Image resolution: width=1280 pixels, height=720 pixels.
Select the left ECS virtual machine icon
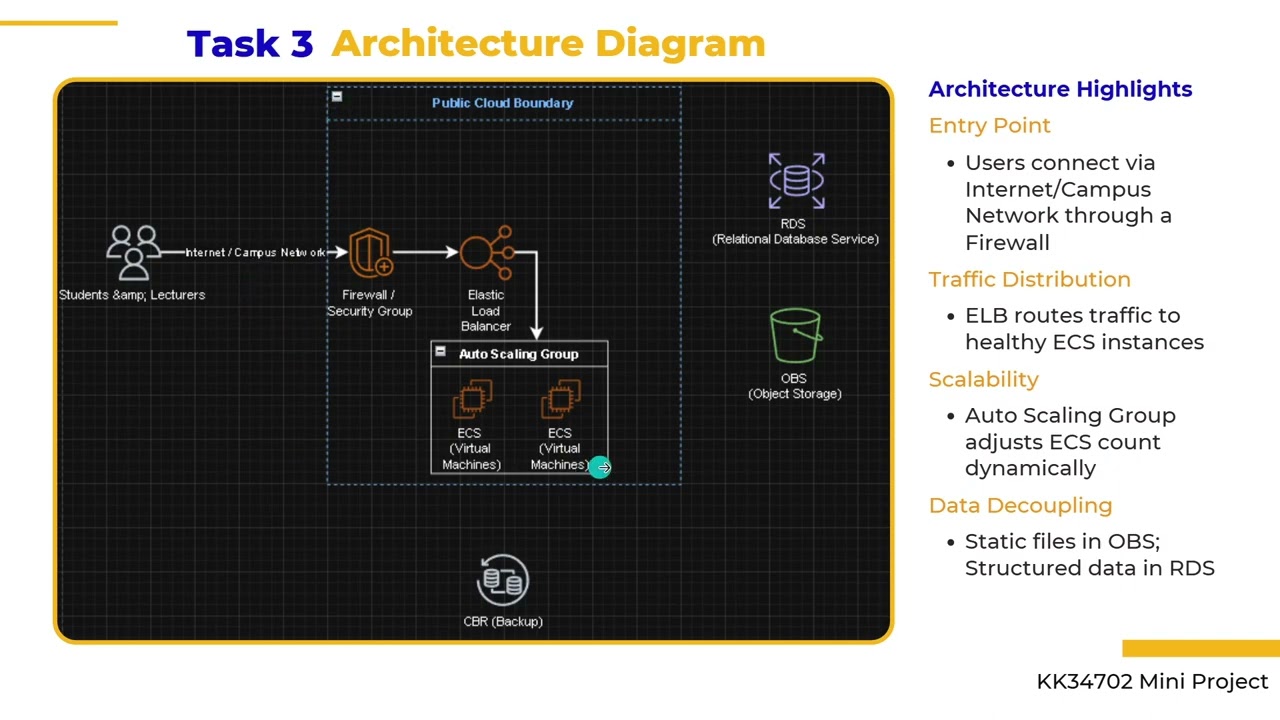coord(472,399)
